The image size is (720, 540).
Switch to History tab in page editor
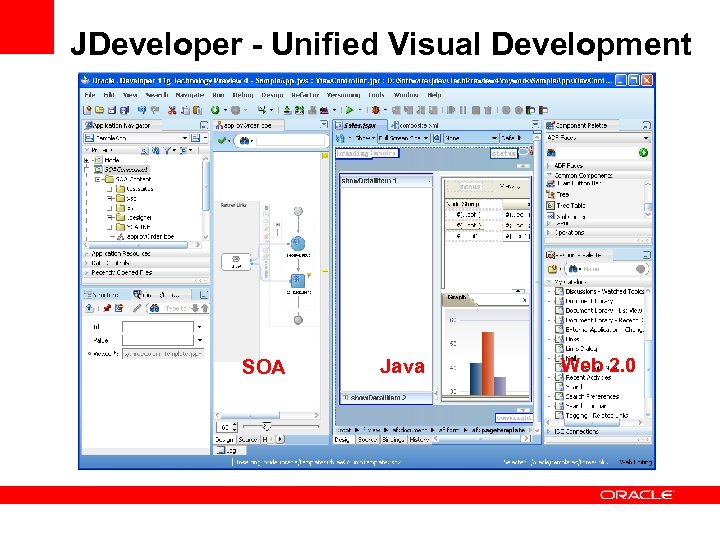pyautogui.click(x=419, y=439)
